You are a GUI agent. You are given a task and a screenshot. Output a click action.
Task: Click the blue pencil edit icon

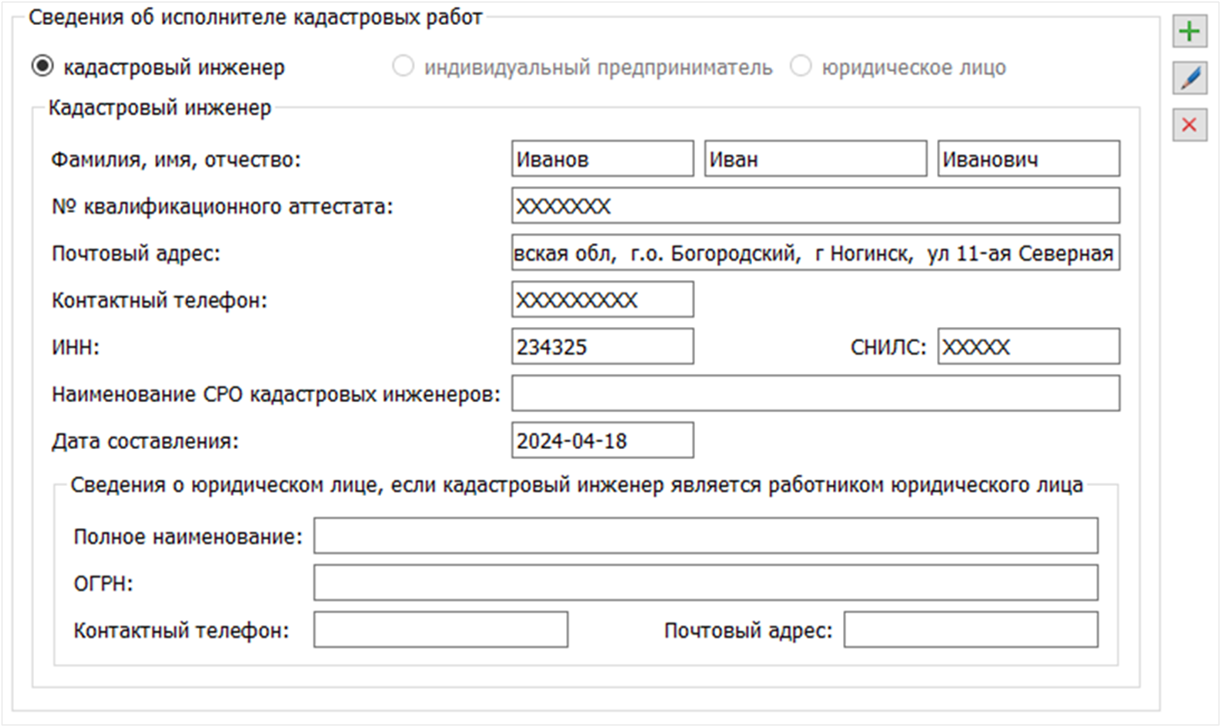(1189, 78)
